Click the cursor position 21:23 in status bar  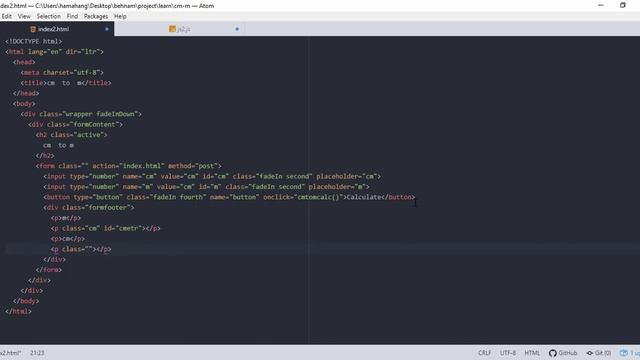click(x=37, y=353)
